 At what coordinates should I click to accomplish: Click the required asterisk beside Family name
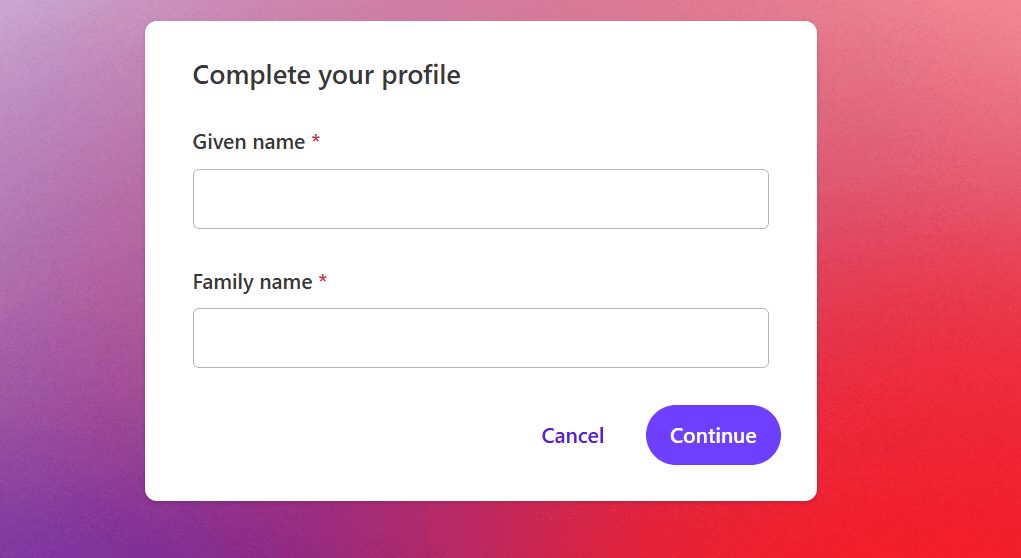pyautogui.click(x=323, y=281)
